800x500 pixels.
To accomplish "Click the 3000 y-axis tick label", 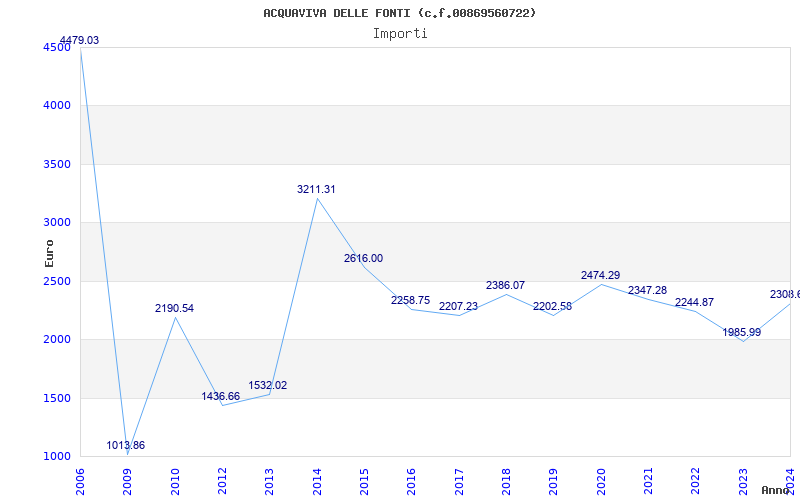I will pyautogui.click(x=57, y=222).
